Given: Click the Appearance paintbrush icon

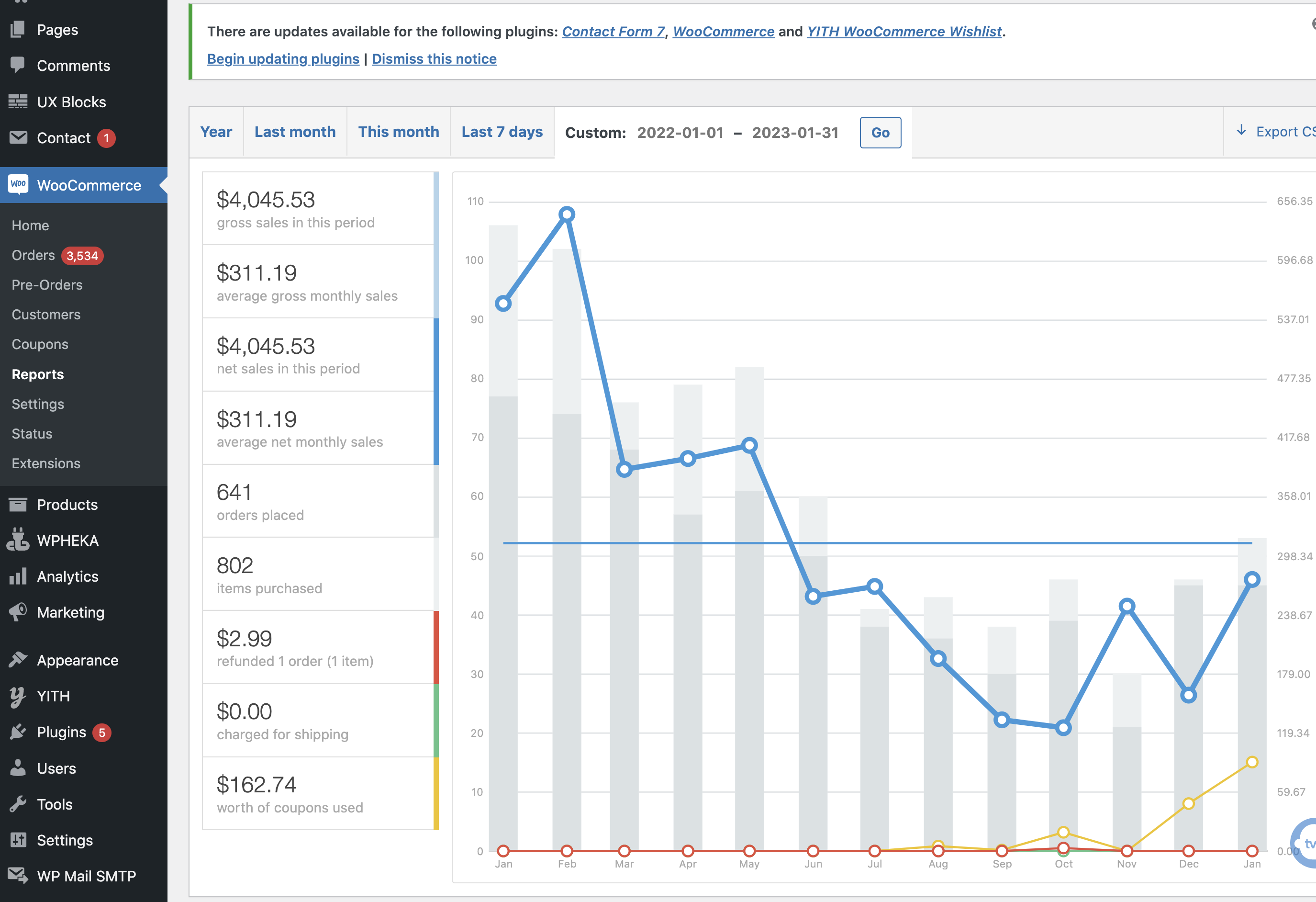Looking at the screenshot, I should (18, 659).
